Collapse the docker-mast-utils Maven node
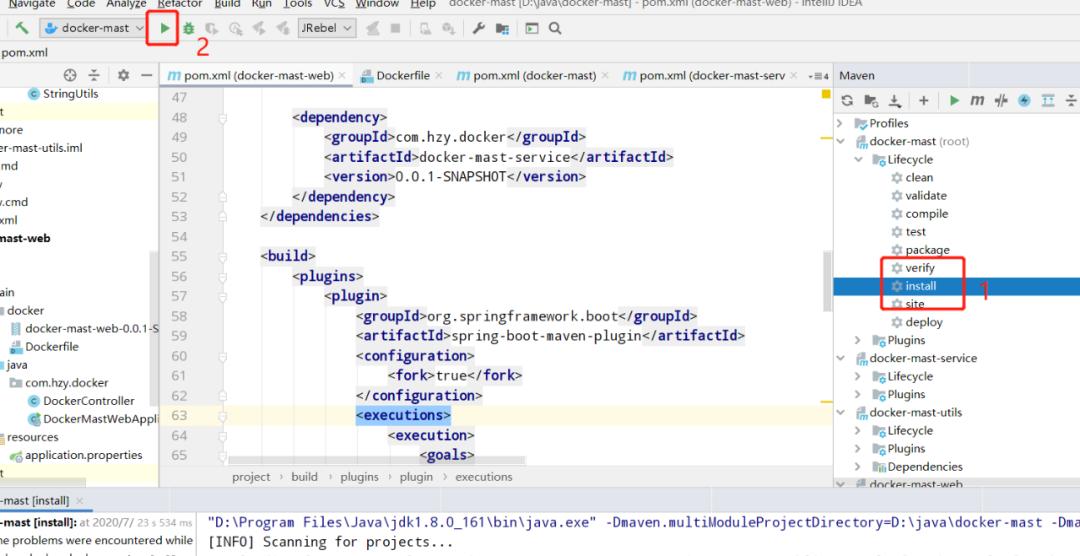Image resolution: width=1080 pixels, height=556 pixels. (840, 413)
